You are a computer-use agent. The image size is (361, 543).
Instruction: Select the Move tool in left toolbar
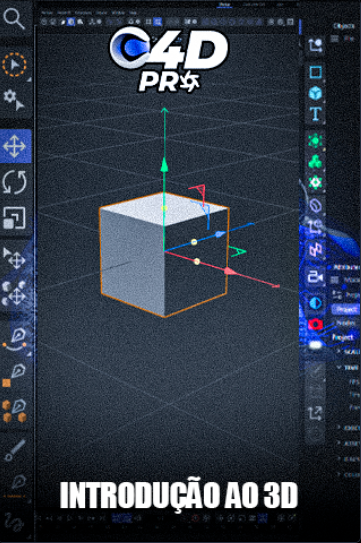click(15, 146)
